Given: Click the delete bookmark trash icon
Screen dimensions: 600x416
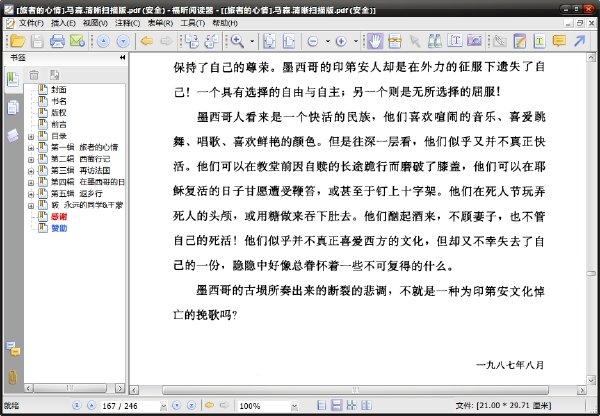Looking at the screenshot, I should 34,75.
